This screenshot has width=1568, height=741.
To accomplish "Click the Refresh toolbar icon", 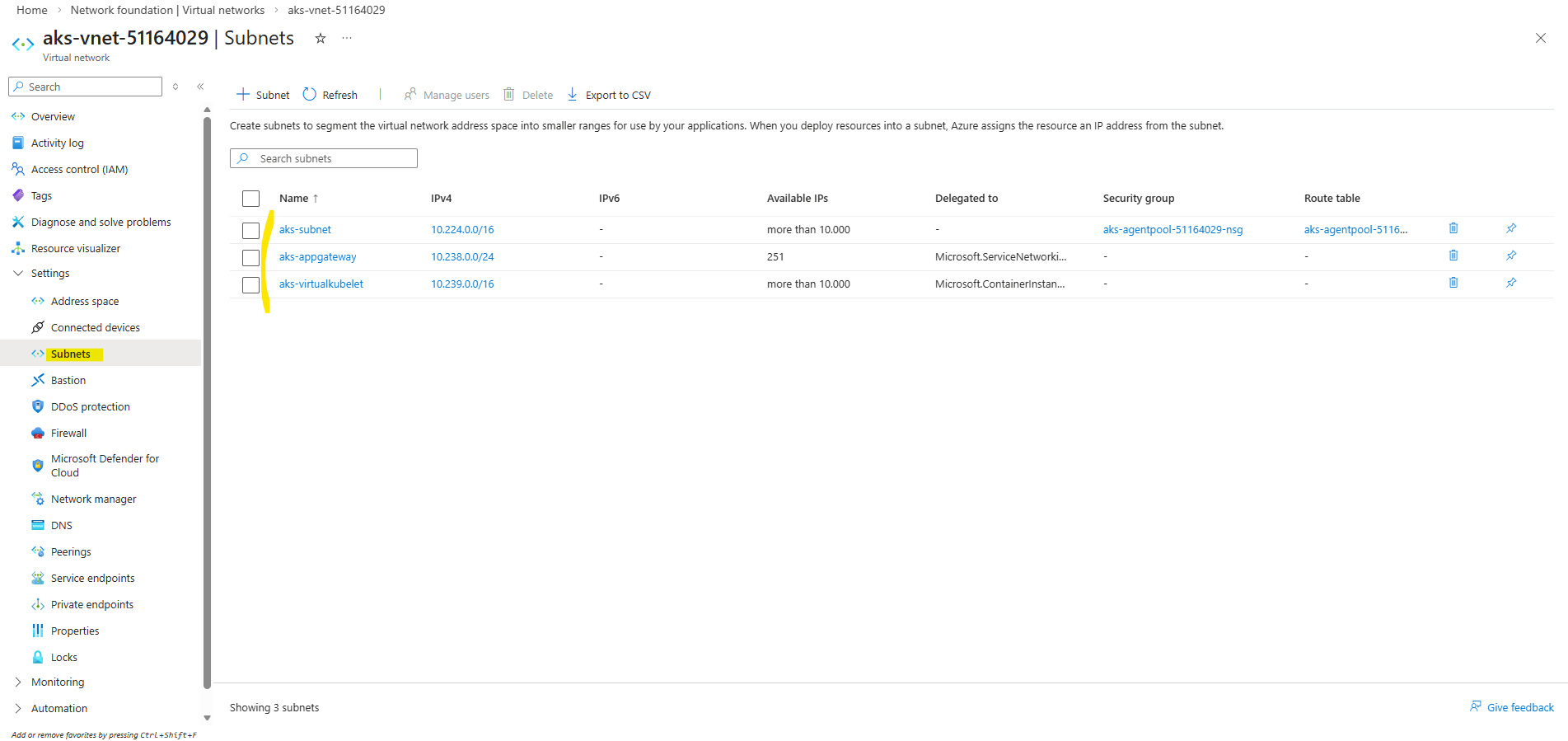I will tap(310, 95).
